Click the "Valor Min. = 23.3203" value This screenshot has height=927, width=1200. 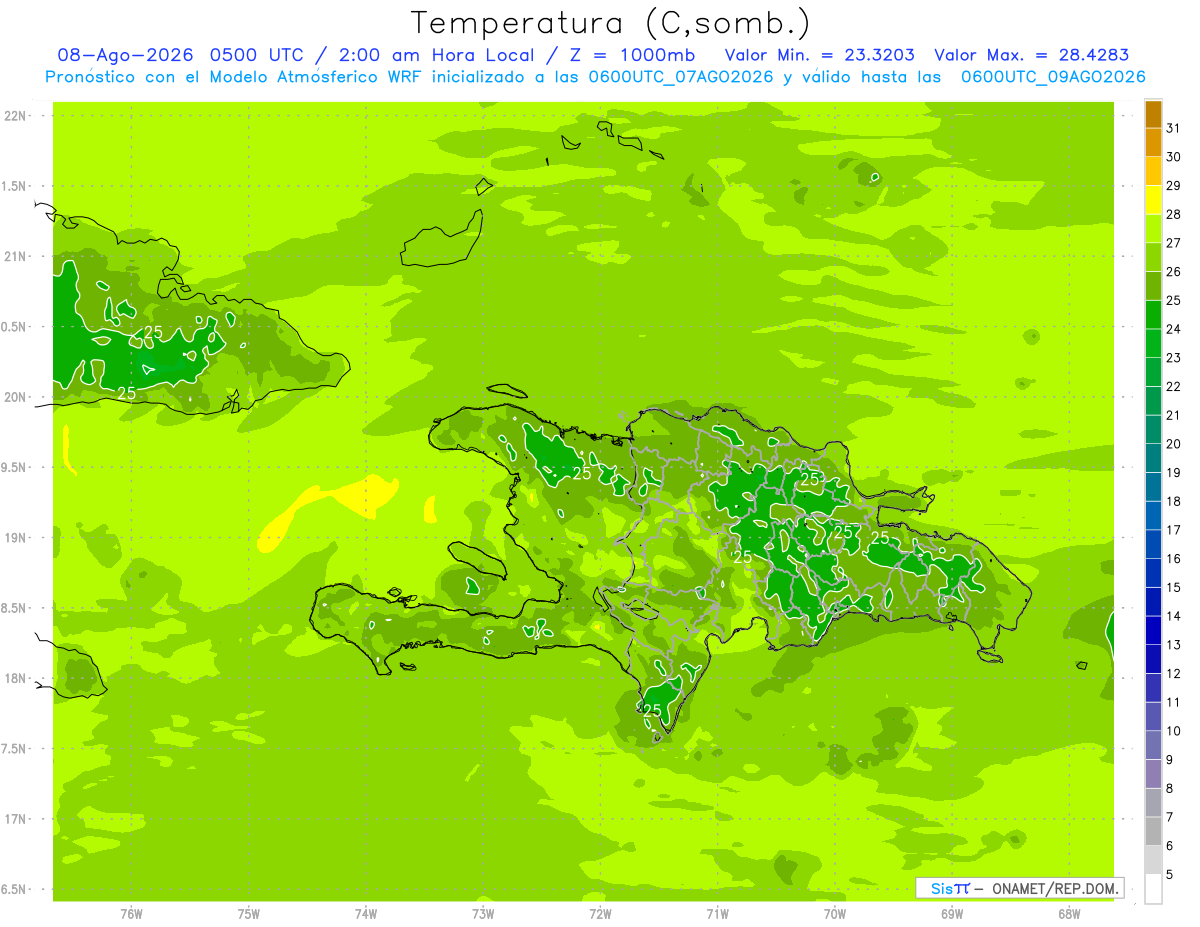pyautogui.click(x=819, y=55)
